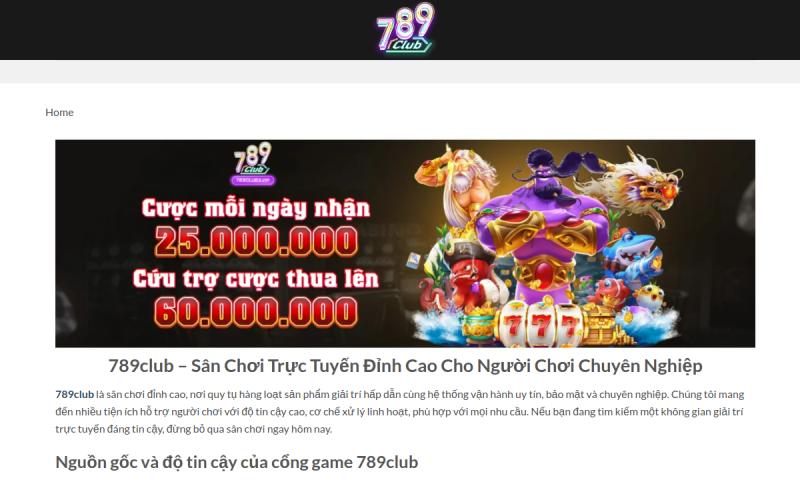The height and width of the screenshot is (480, 800).
Task: Click the gray navigation strip below header
Action: pyautogui.click(x=400, y=71)
